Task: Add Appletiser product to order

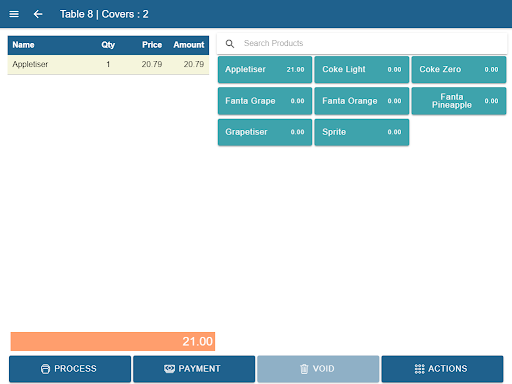Action: click(x=265, y=69)
